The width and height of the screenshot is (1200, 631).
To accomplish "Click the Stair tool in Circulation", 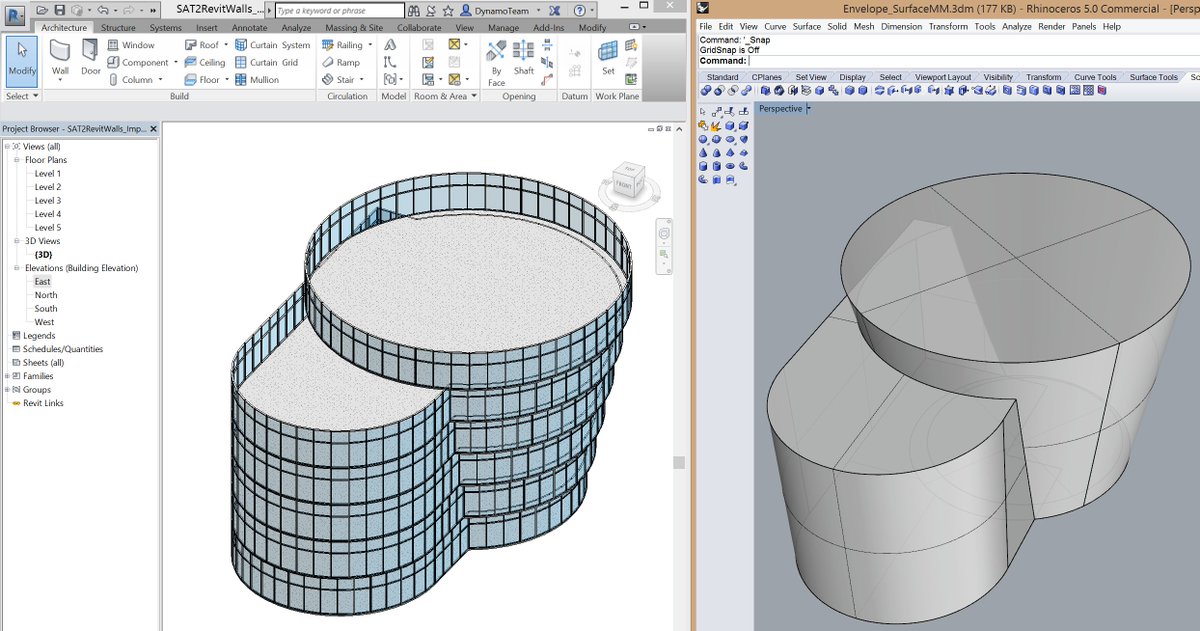I will pos(338,80).
